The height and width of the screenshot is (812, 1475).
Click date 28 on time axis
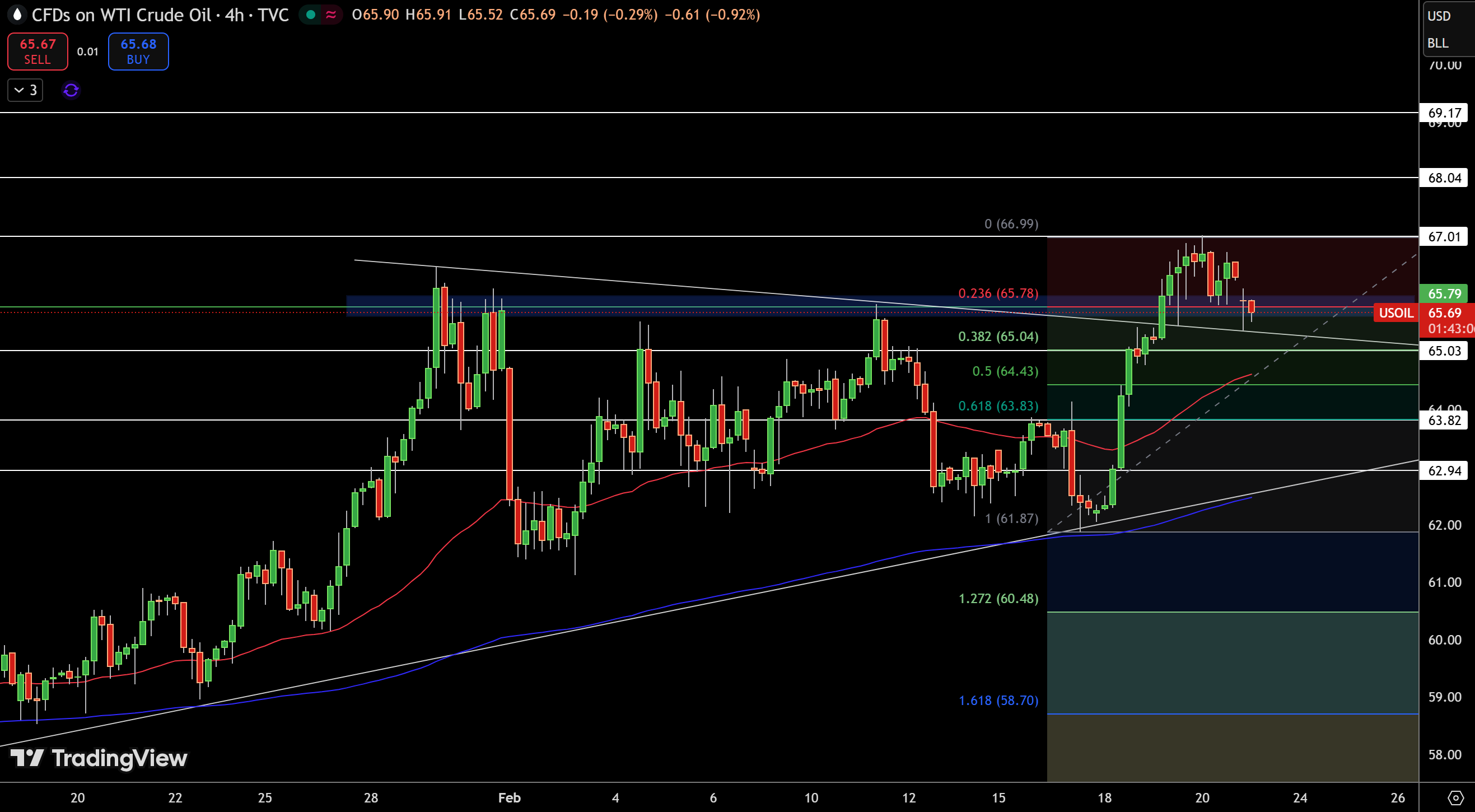tap(371, 797)
